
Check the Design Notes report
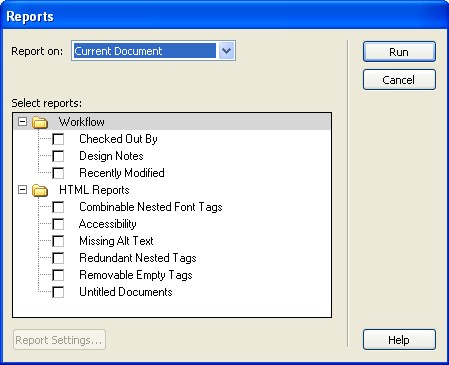tap(58, 156)
